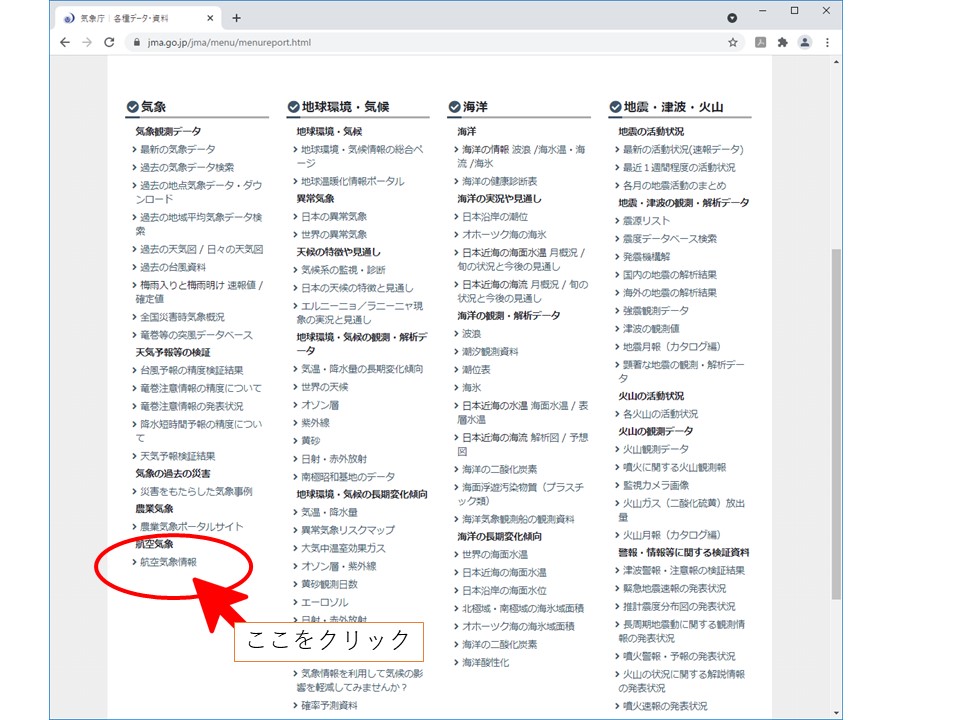View site security lock information
Image resolution: width=960 pixels, height=720 pixels.
137,42
